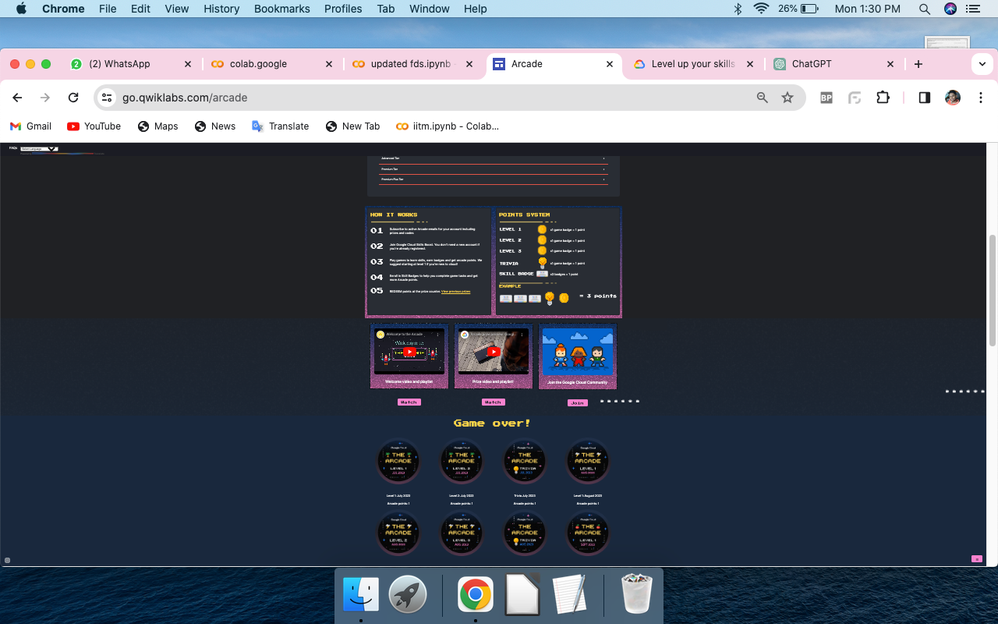Switch to the ChatGPT tab

(x=834, y=64)
